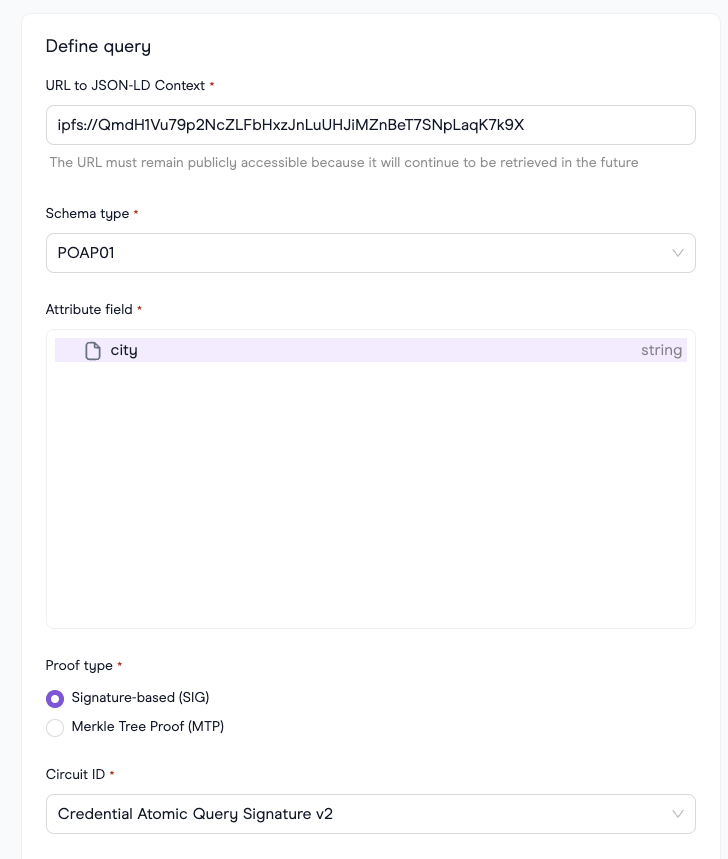Click the URL publicly accessible helper text
Screen dimensions: 728x859
tap(344, 163)
